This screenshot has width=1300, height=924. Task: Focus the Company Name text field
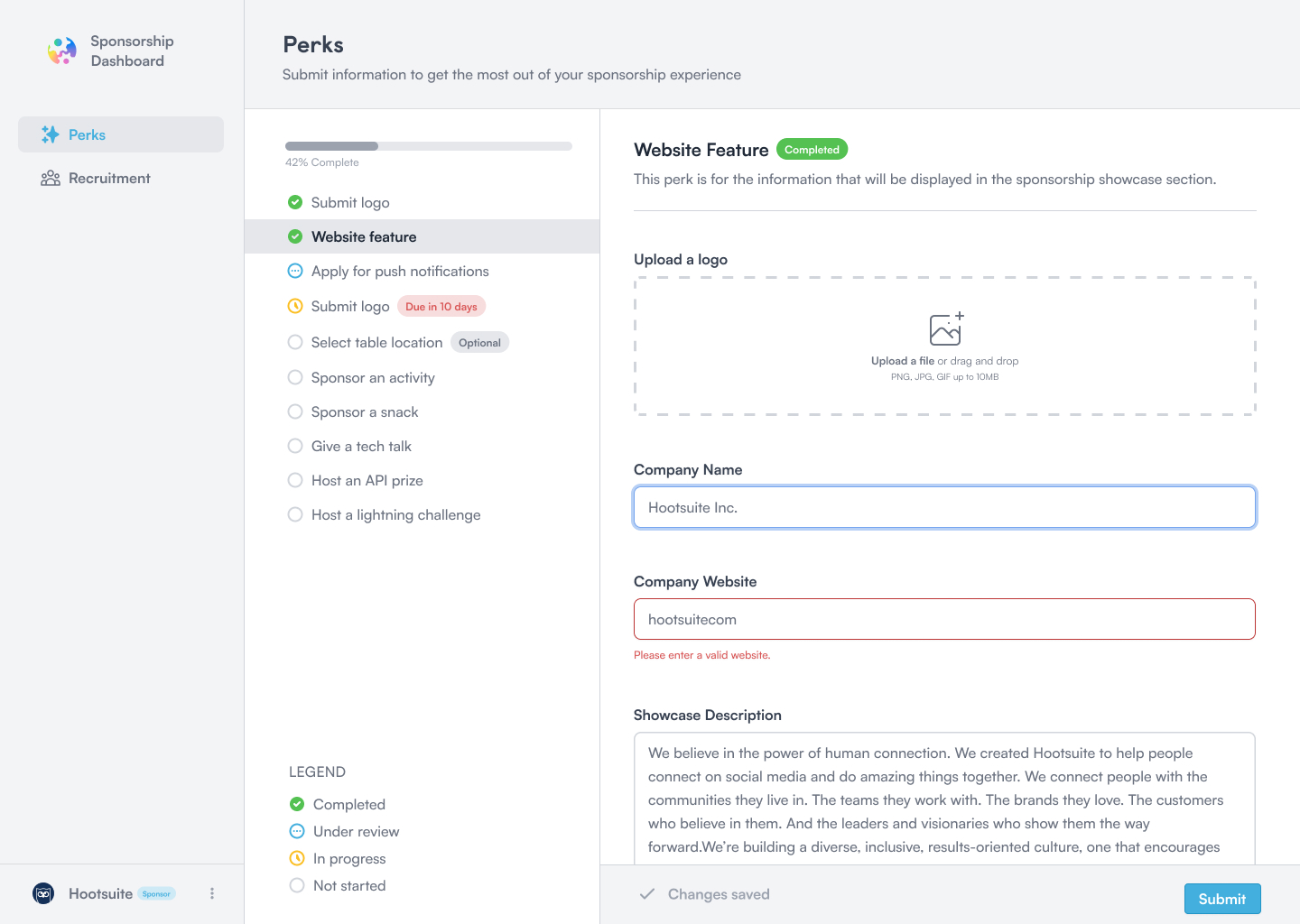coord(944,507)
